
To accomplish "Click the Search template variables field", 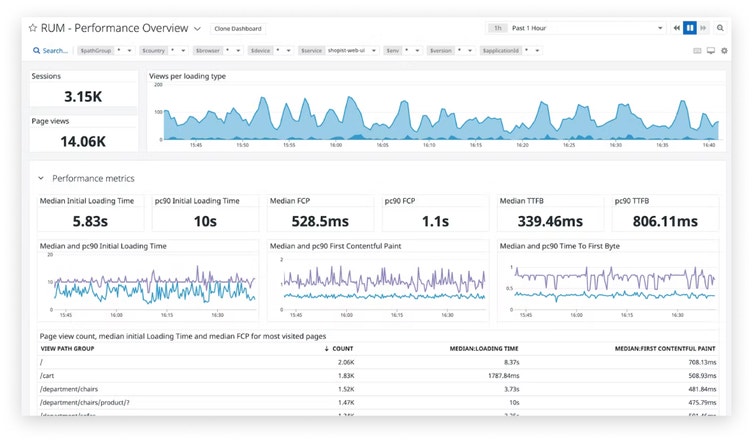I will pos(51,50).
